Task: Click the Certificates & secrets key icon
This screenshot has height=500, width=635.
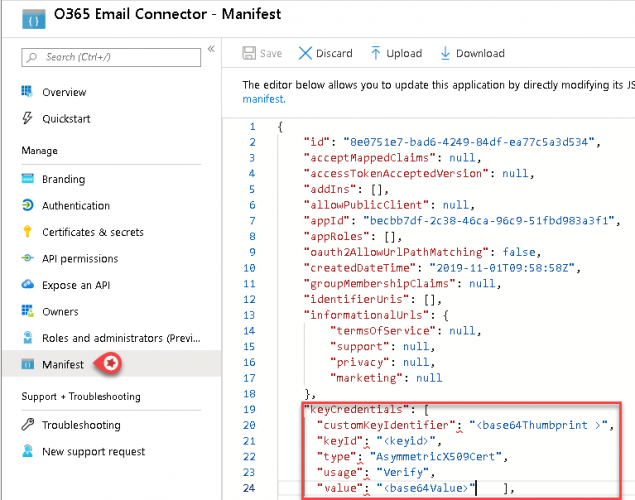Action: click(27, 232)
